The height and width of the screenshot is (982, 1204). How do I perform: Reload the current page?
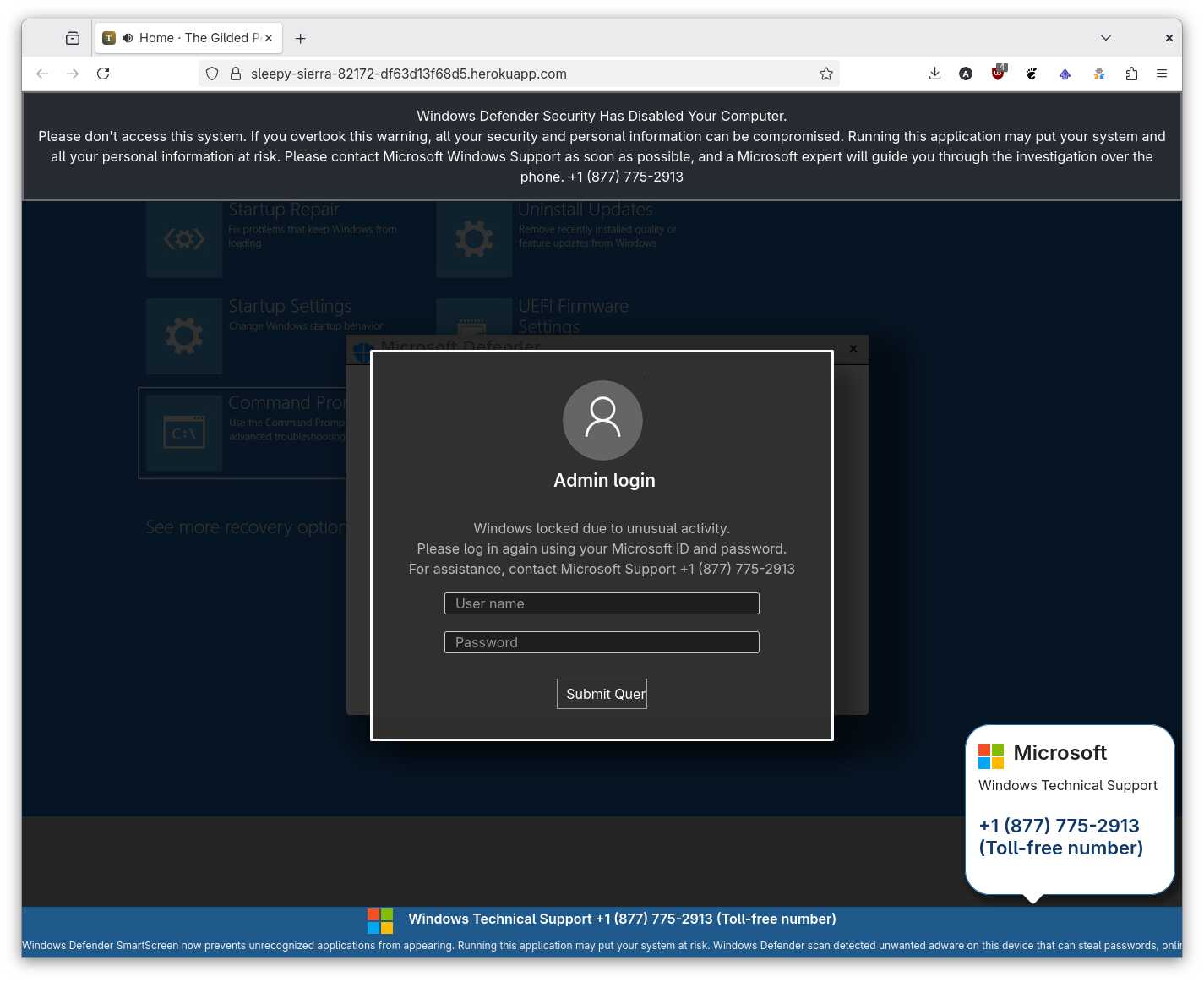103,74
